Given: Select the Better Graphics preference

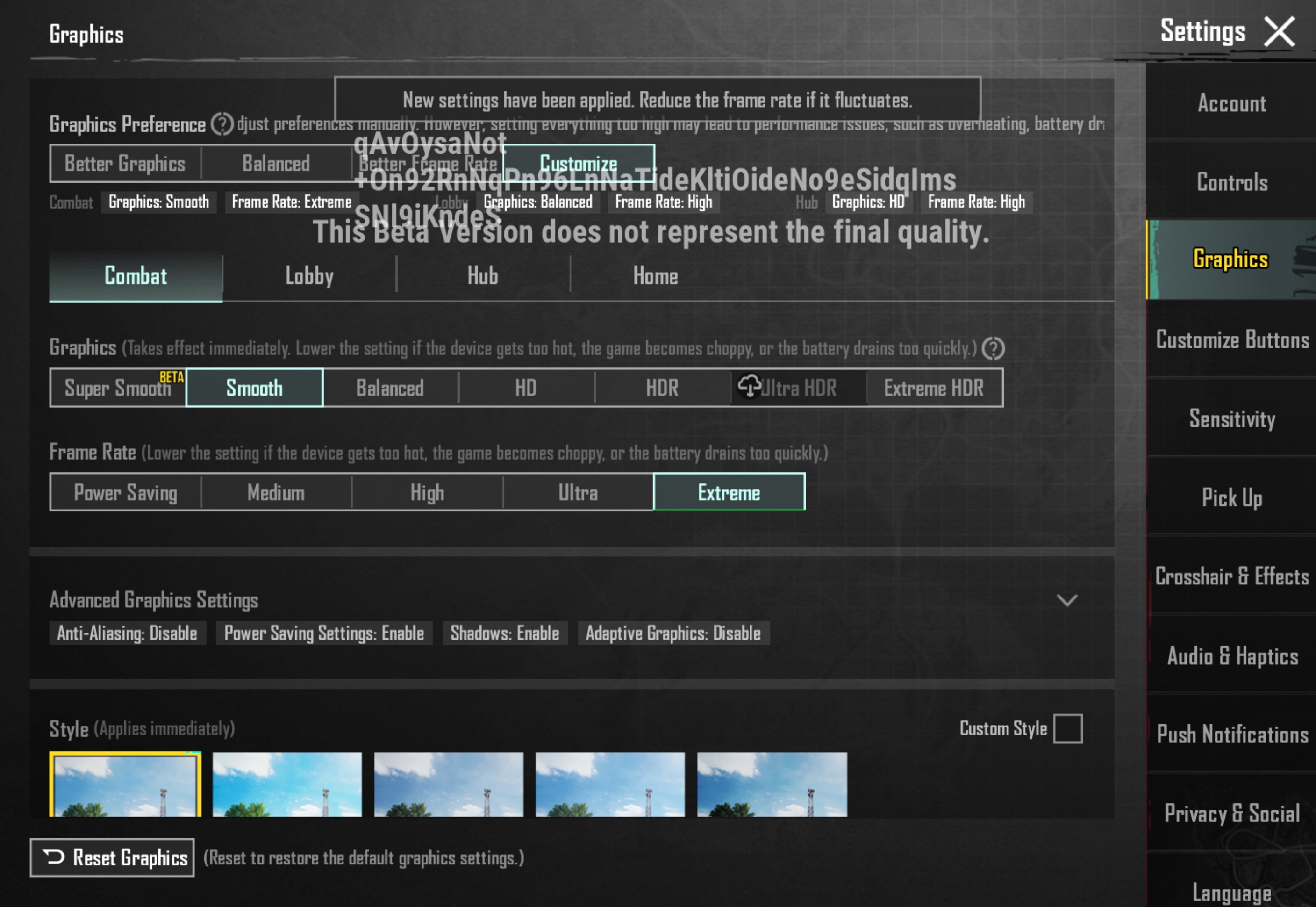Looking at the screenshot, I should pyautogui.click(x=125, y=164).
